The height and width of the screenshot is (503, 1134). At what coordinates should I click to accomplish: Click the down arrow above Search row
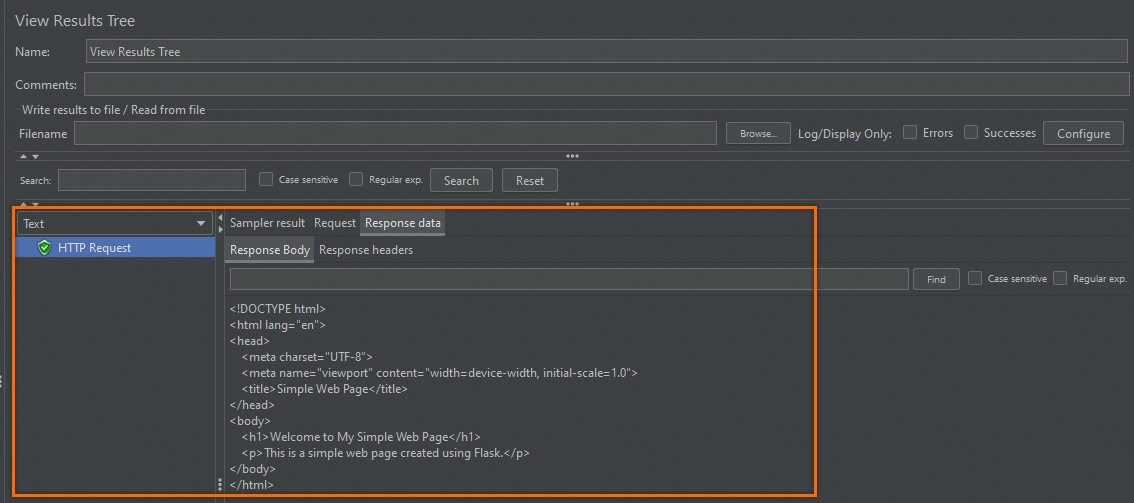point(35,156)
